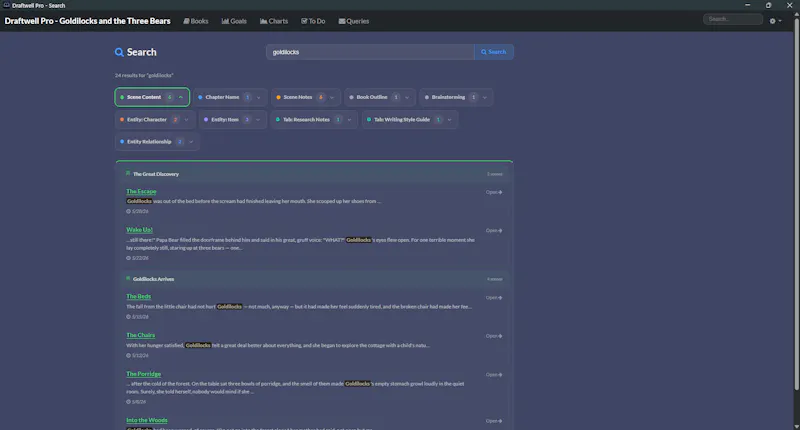Click the search field containing goldilocks
The height and width of the screenshot is (430, 800).
coord(370,52)
